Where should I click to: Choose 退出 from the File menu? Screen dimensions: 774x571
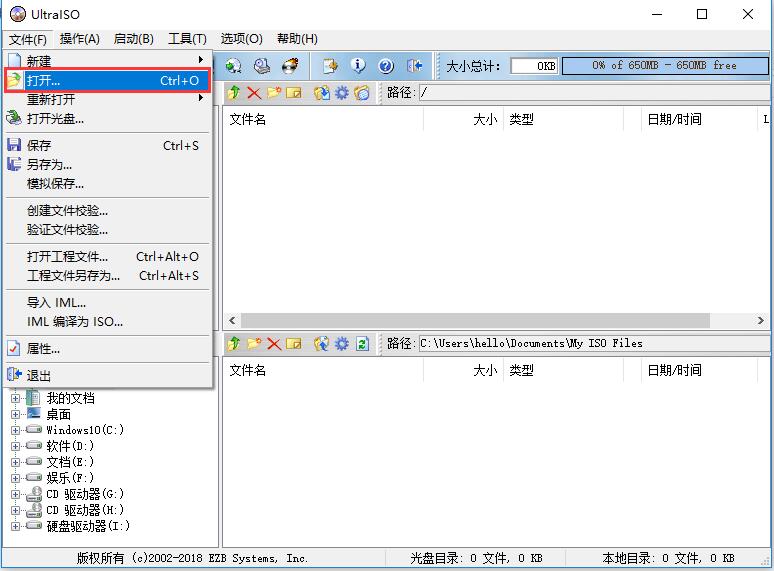click(x=108, y=376)
